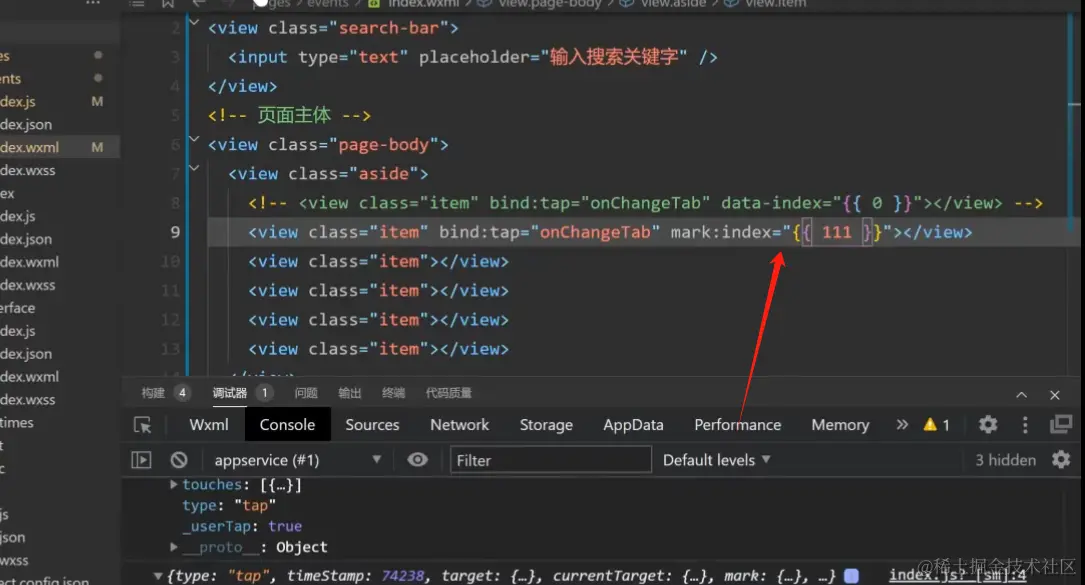Open appservice (#1) context dropdown
This screenshot has width=1085, height=585.
[298, 460]
